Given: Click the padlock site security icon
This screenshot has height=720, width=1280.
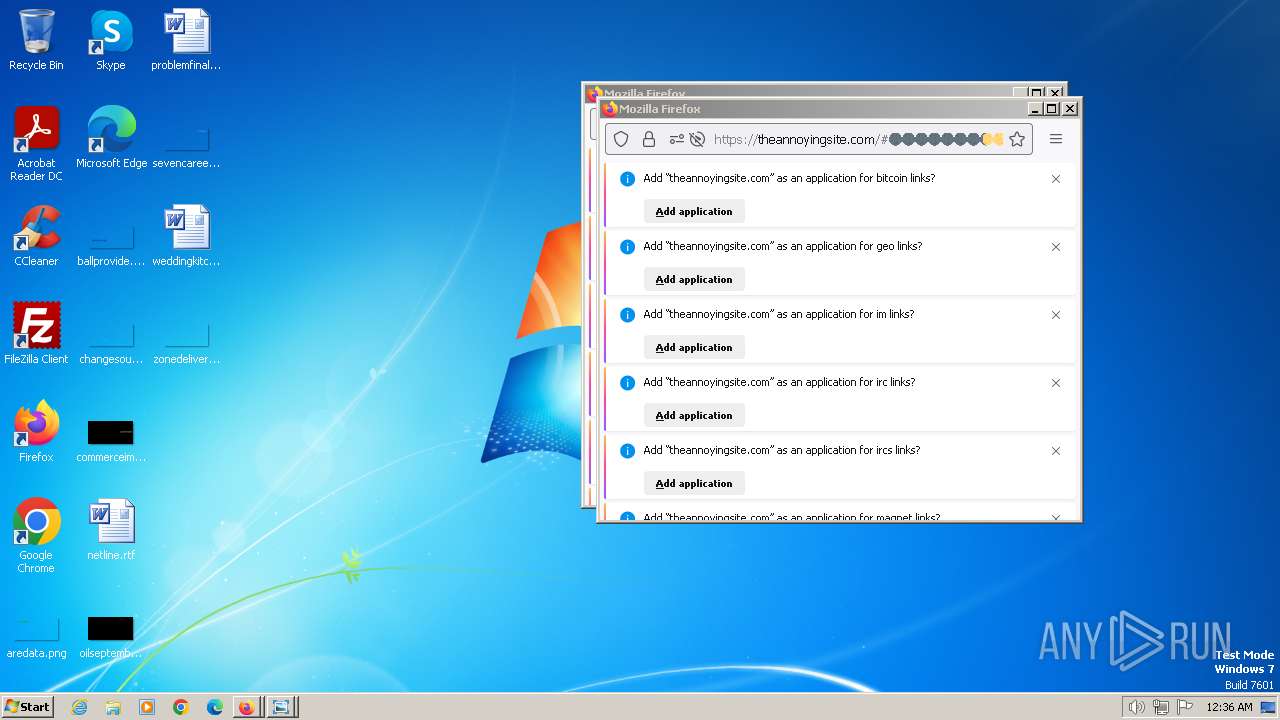Looking at the screenshot, I should (649, 139).
